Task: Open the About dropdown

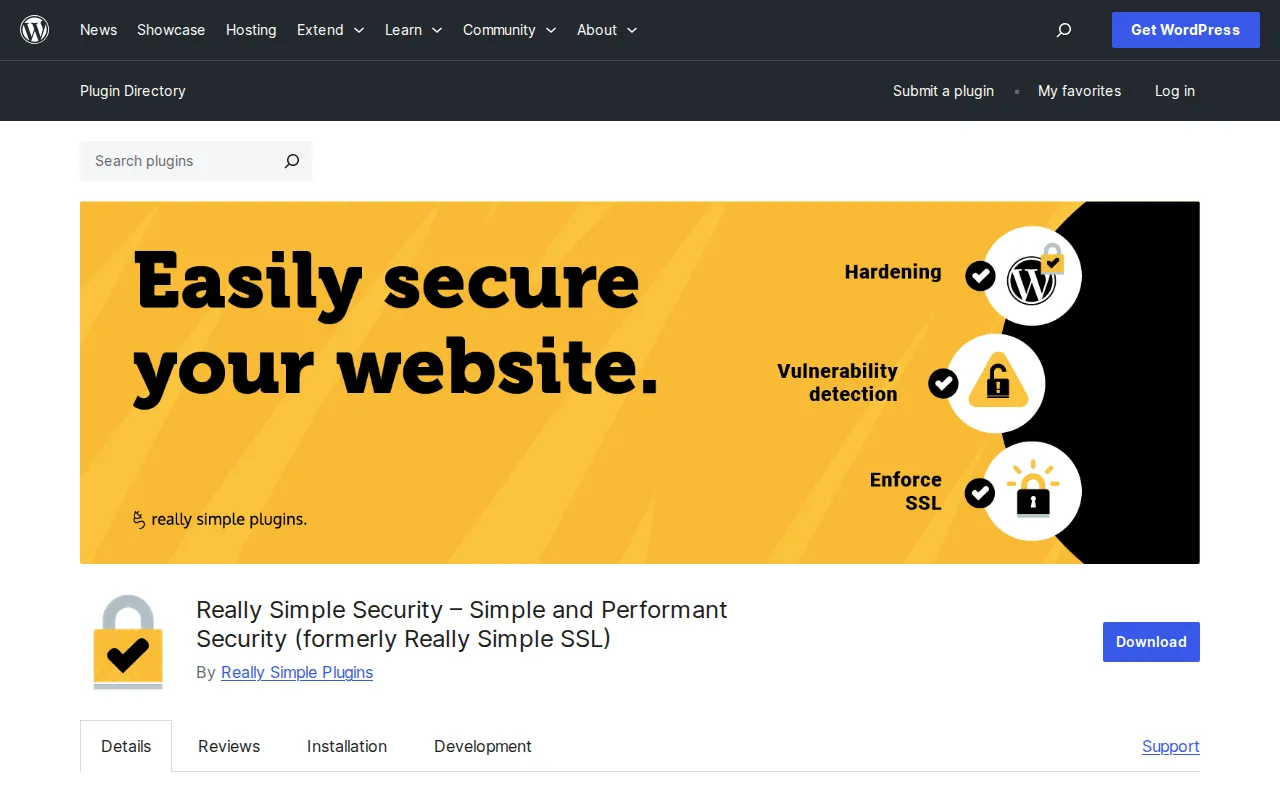Action: click(606, 30)
